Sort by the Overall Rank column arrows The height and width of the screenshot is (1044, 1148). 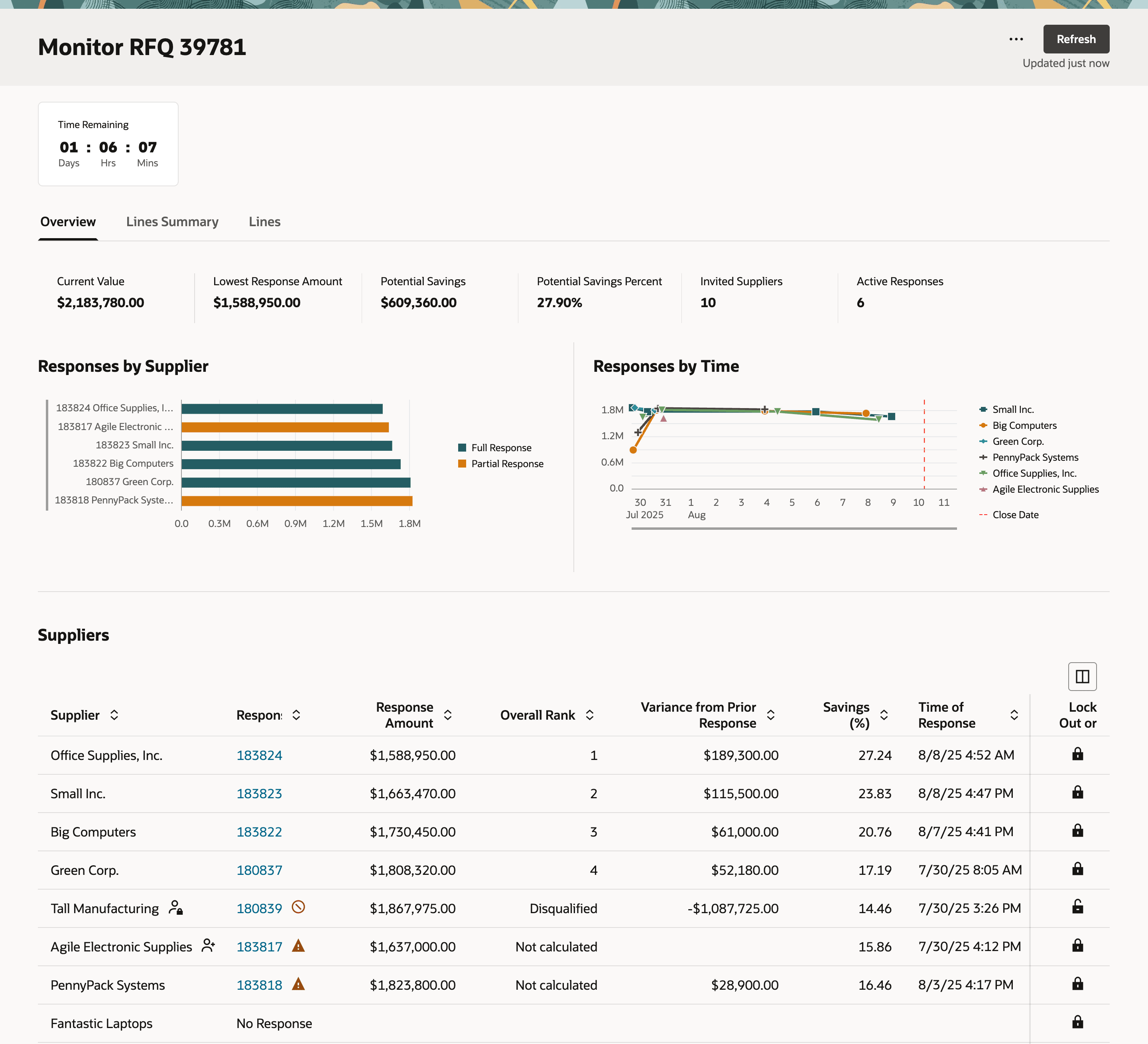pos(589,715)
